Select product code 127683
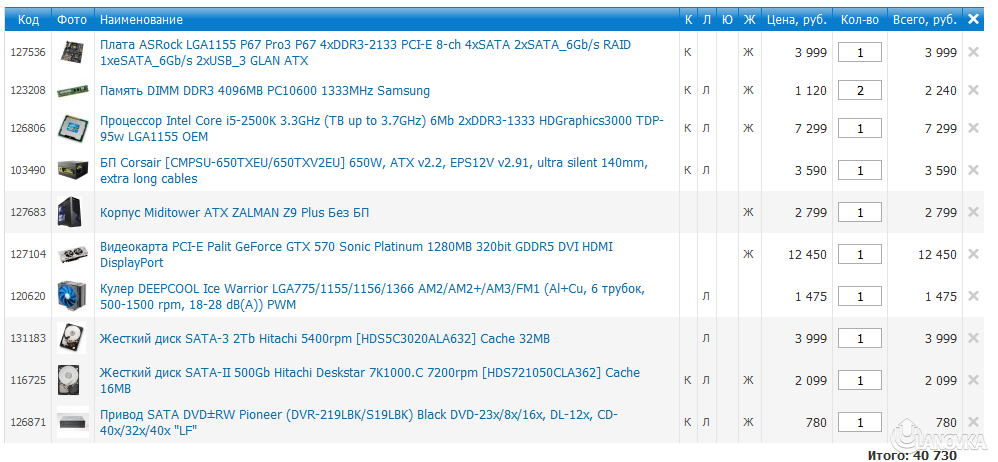The image size is (998, 462). [x=28, y=212]
